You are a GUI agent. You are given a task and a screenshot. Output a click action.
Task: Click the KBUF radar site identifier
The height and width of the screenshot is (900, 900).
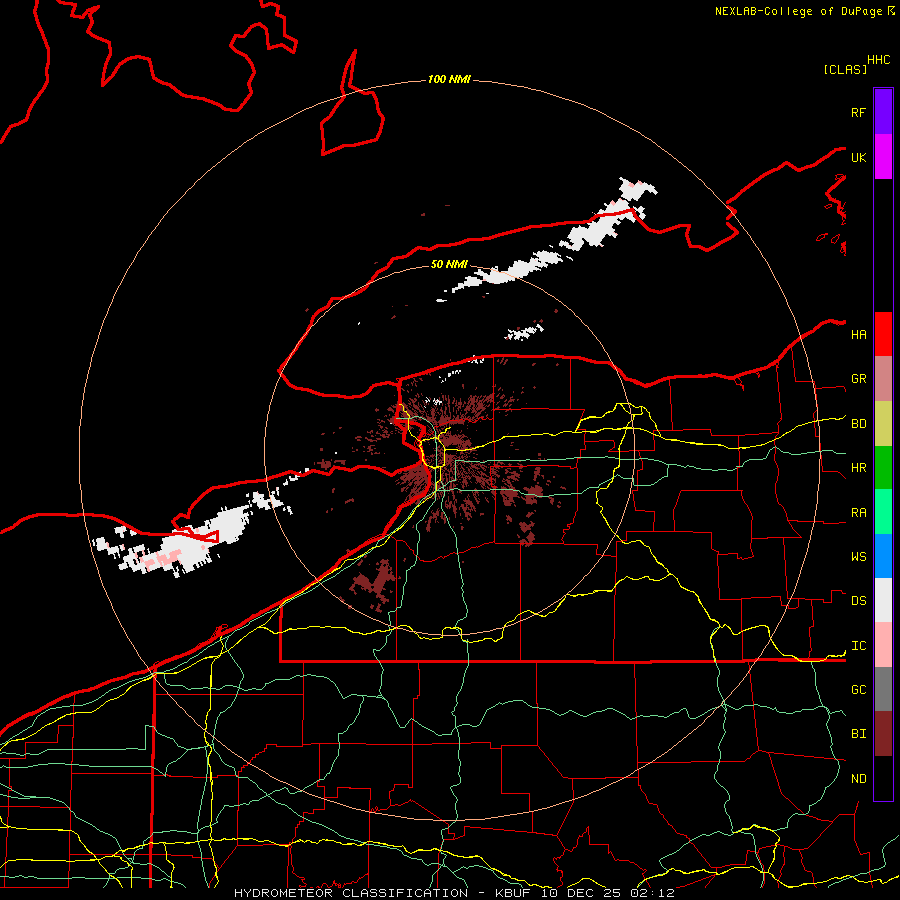[513, 893]
